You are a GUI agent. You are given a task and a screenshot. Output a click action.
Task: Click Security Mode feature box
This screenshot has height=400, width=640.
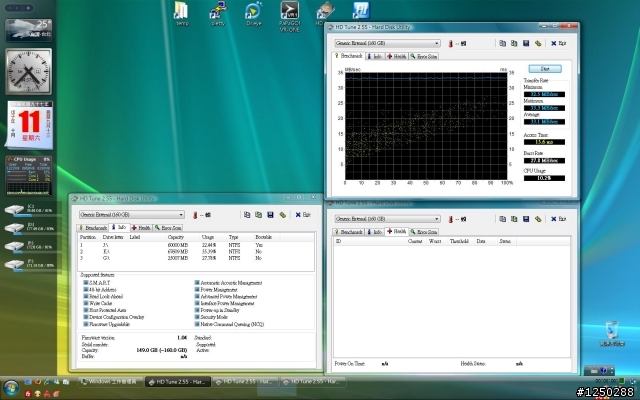coord(197,317)
